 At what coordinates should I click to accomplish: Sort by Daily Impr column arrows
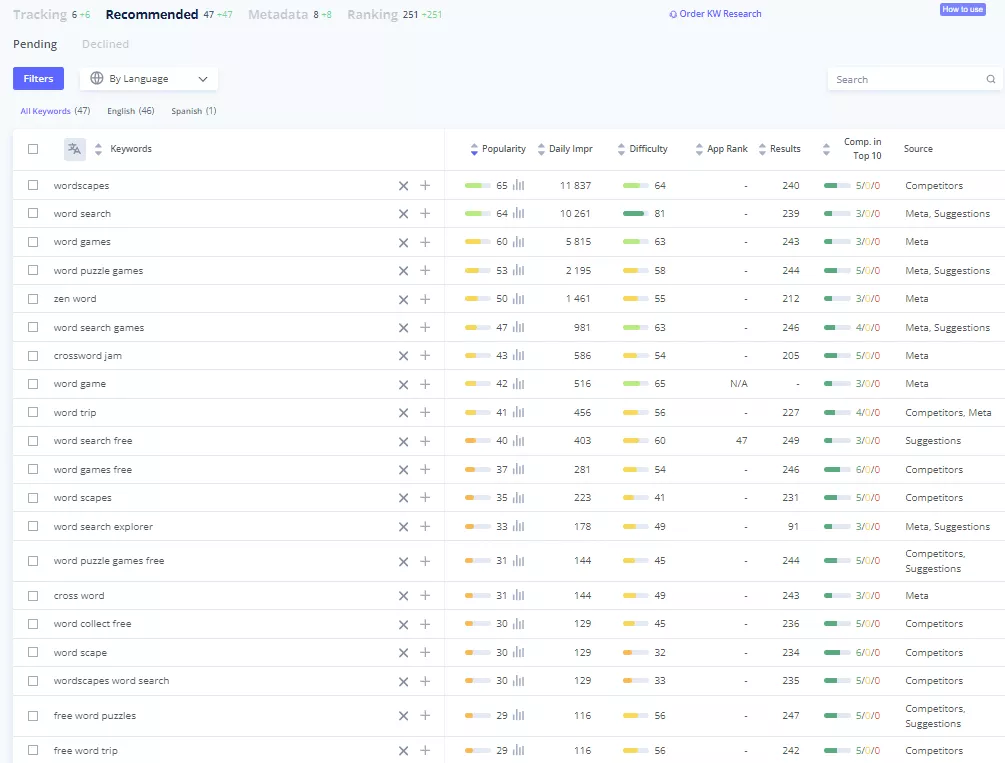541,149
